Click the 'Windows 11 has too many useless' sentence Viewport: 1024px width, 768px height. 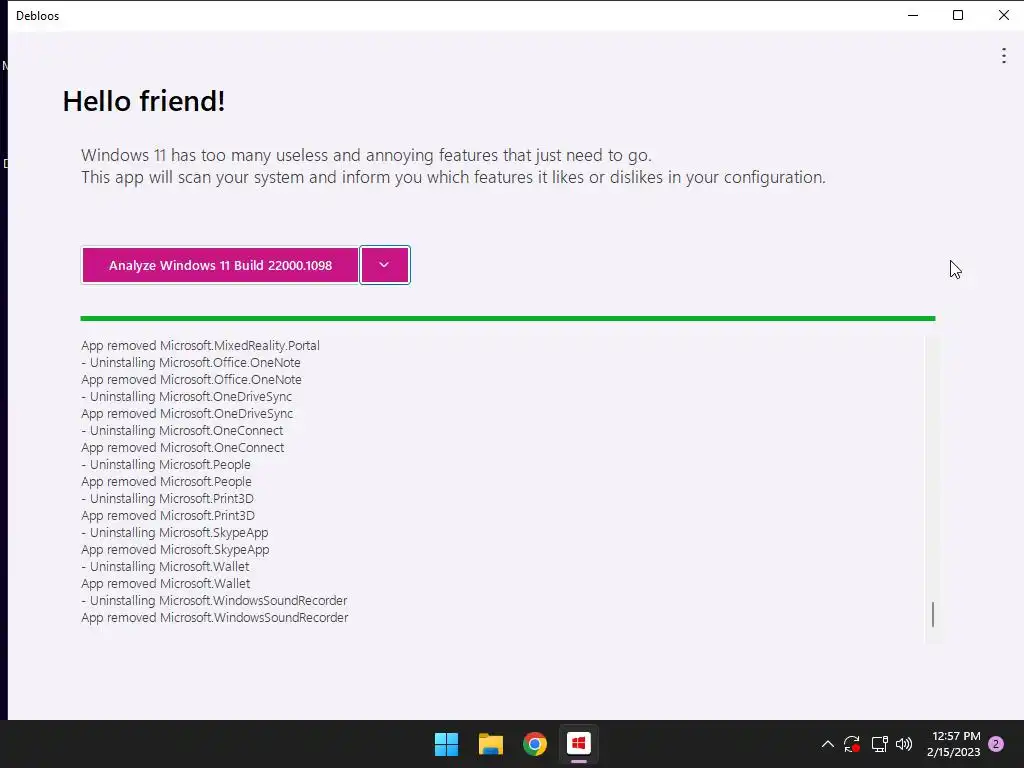point(366,155)
